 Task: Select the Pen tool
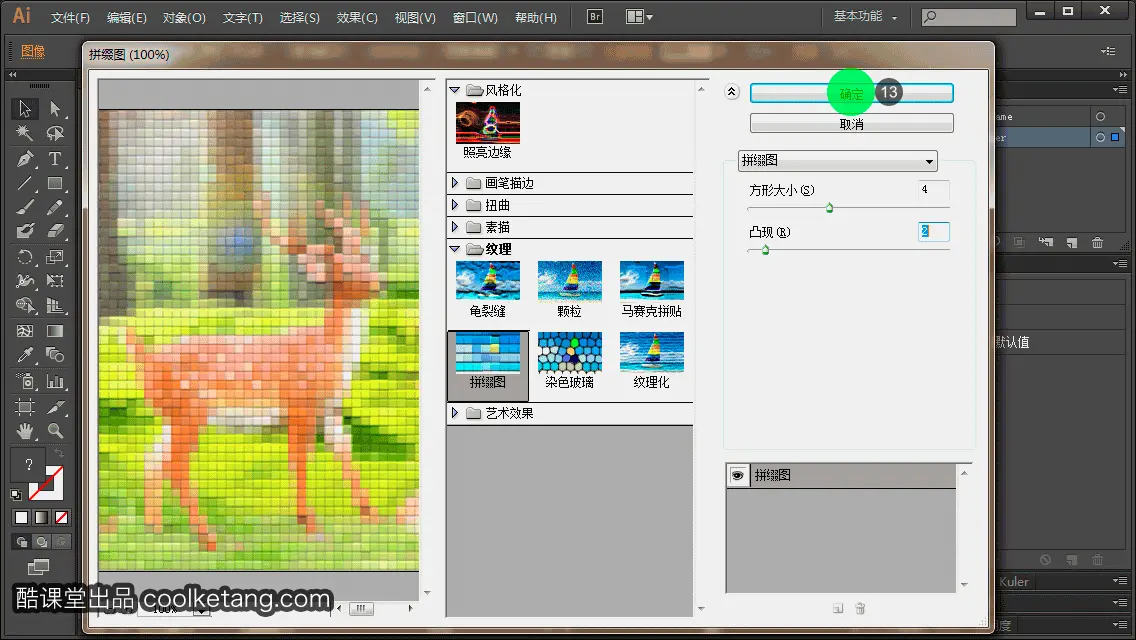[25, 159]
